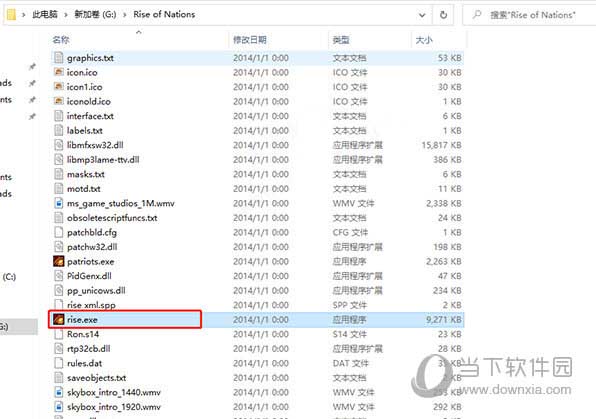The image size is (596, 419).
Task: Click the iconold.ico file icon
Action: tap(59, 101)
